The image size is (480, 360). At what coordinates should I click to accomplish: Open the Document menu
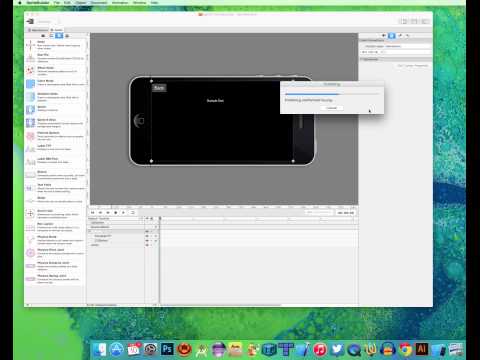coord(99,2)
